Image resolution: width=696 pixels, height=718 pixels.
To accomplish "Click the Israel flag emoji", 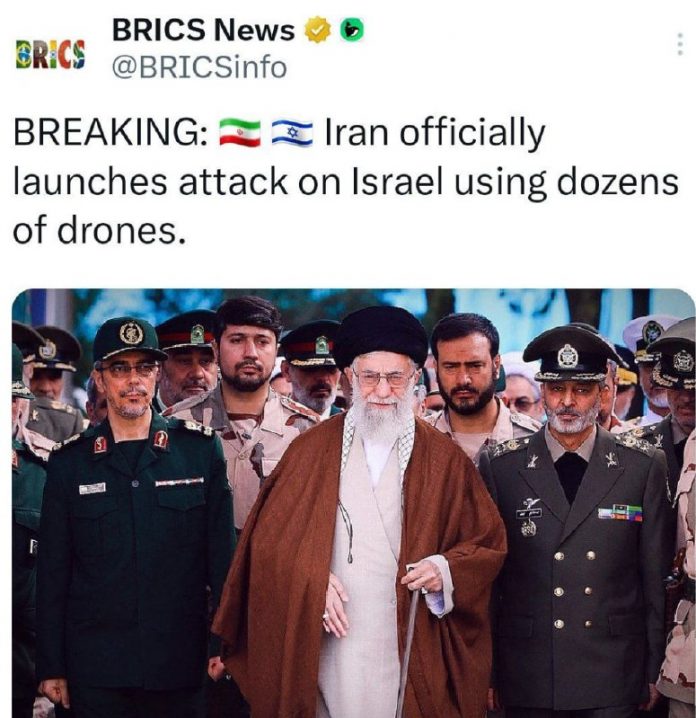I will tap(292, 132).
